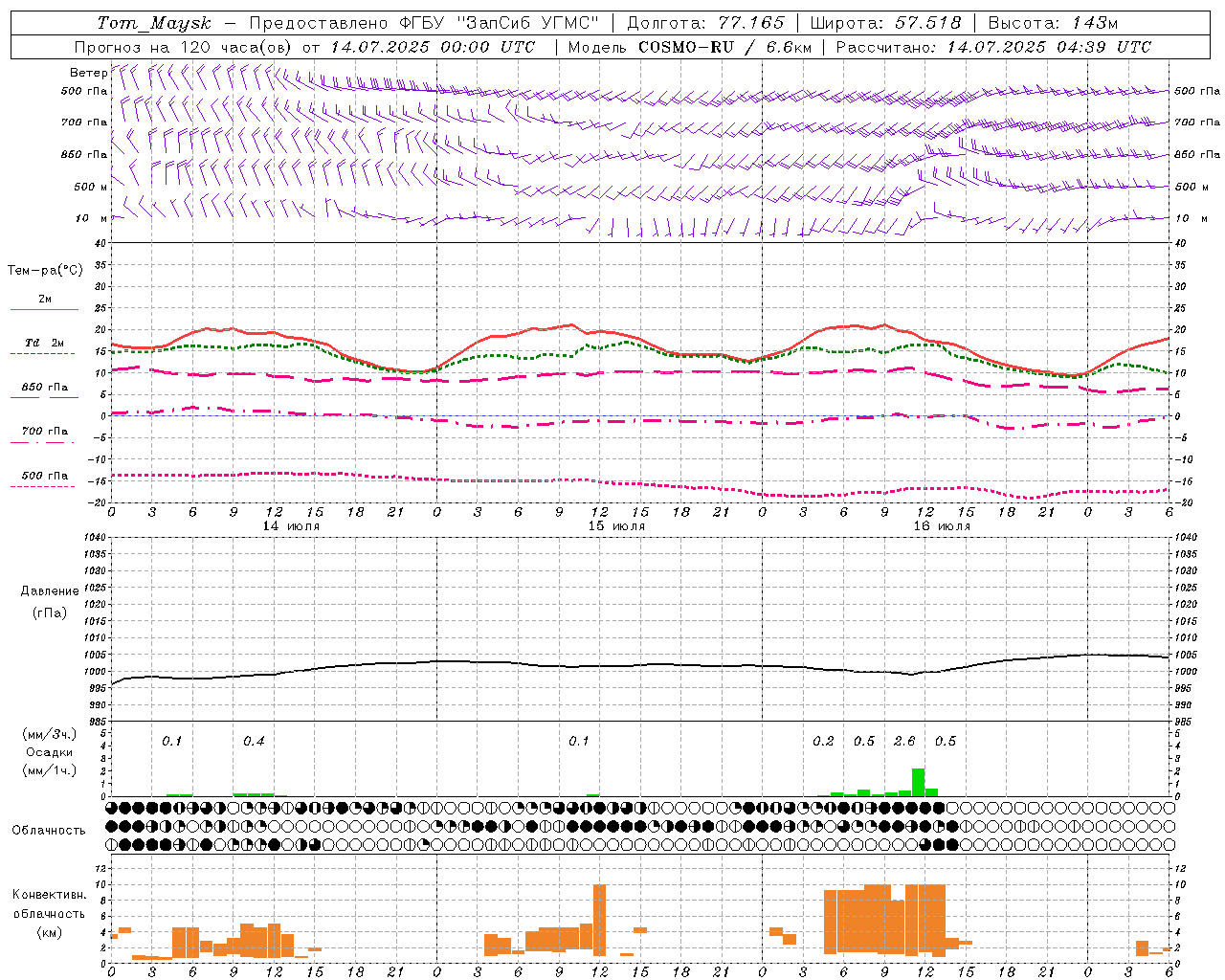Click the computed time Рассчитано 04:39 UTC
This screenshot has height=980, width=1225.
point(993,47)
